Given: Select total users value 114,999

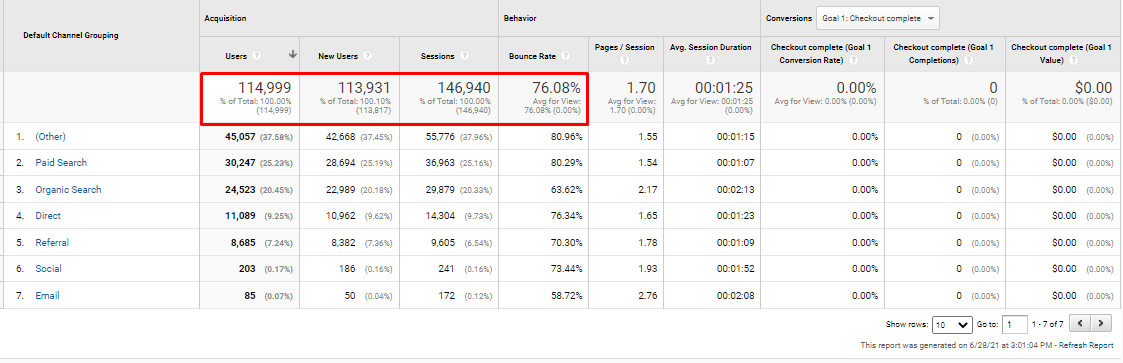Looking at the screenshot, I should 264,88.
